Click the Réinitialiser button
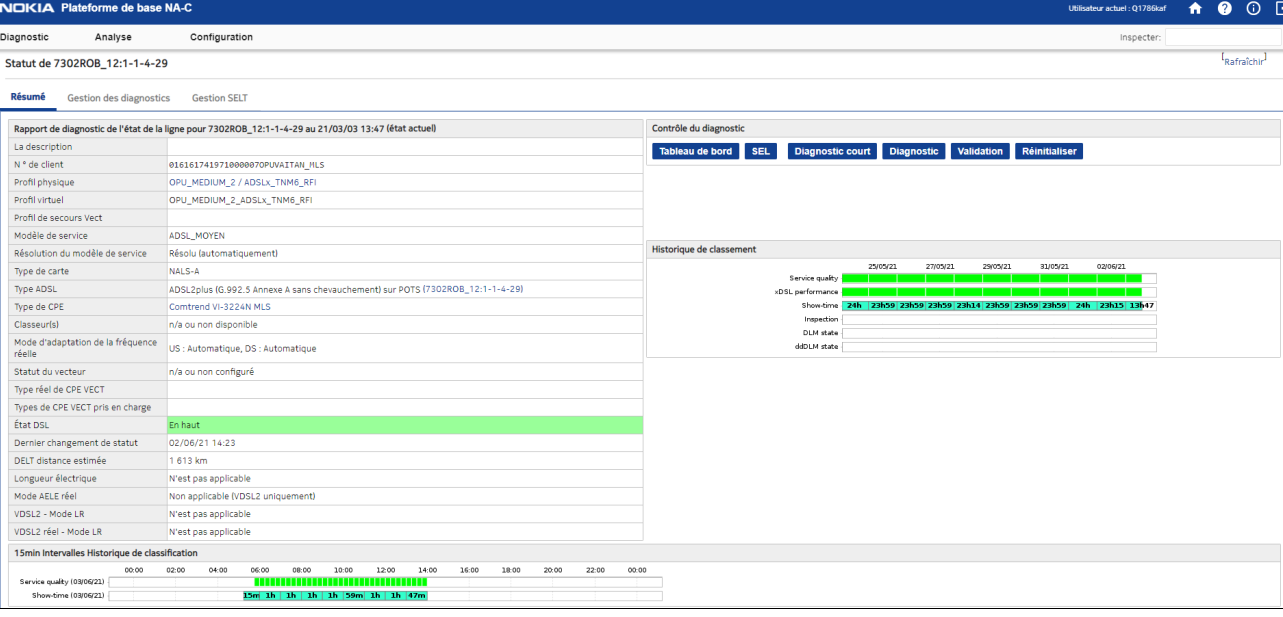 coord(1048,151)
